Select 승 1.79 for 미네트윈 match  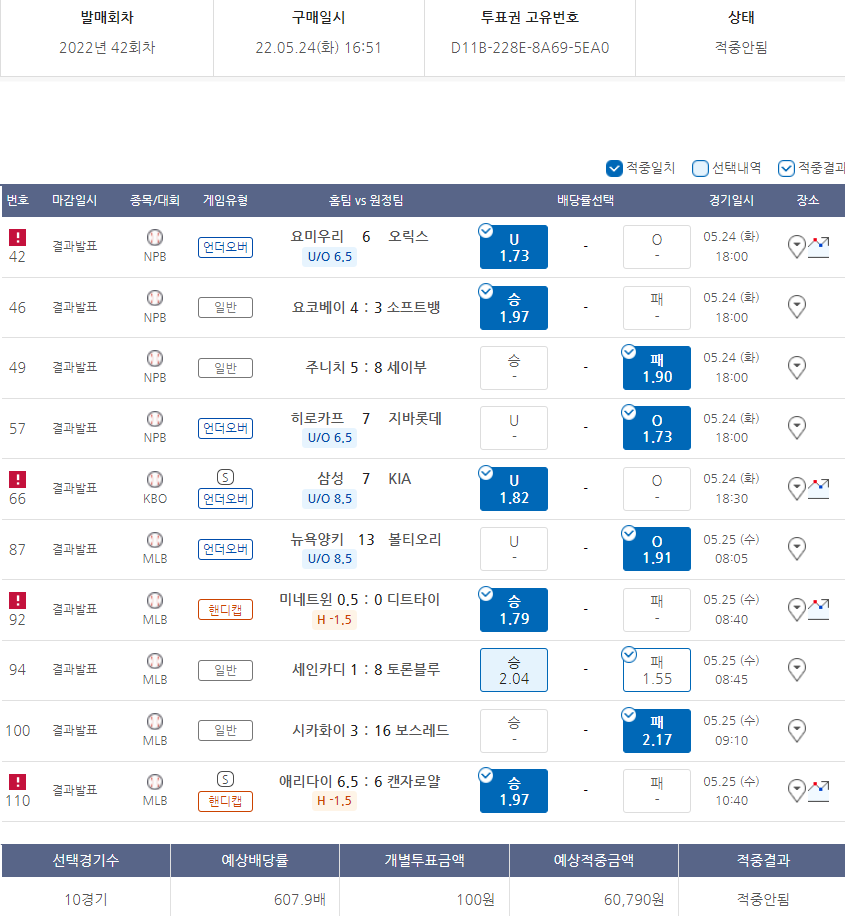(x=514, y=610)
